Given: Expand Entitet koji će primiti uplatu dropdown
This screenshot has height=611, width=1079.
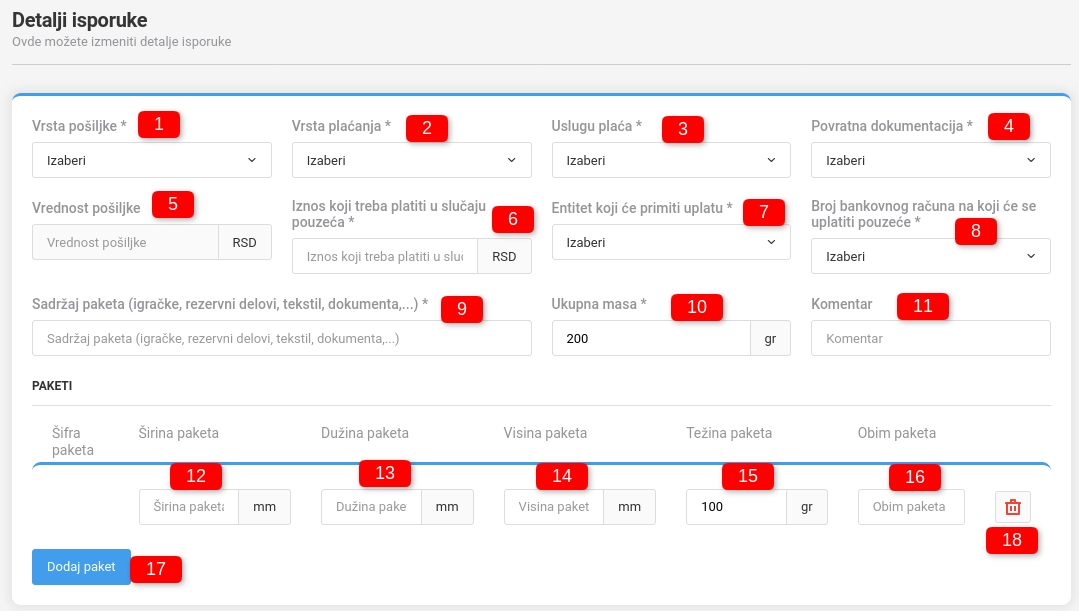Looking at the screenshot, I should click(670, 242).
